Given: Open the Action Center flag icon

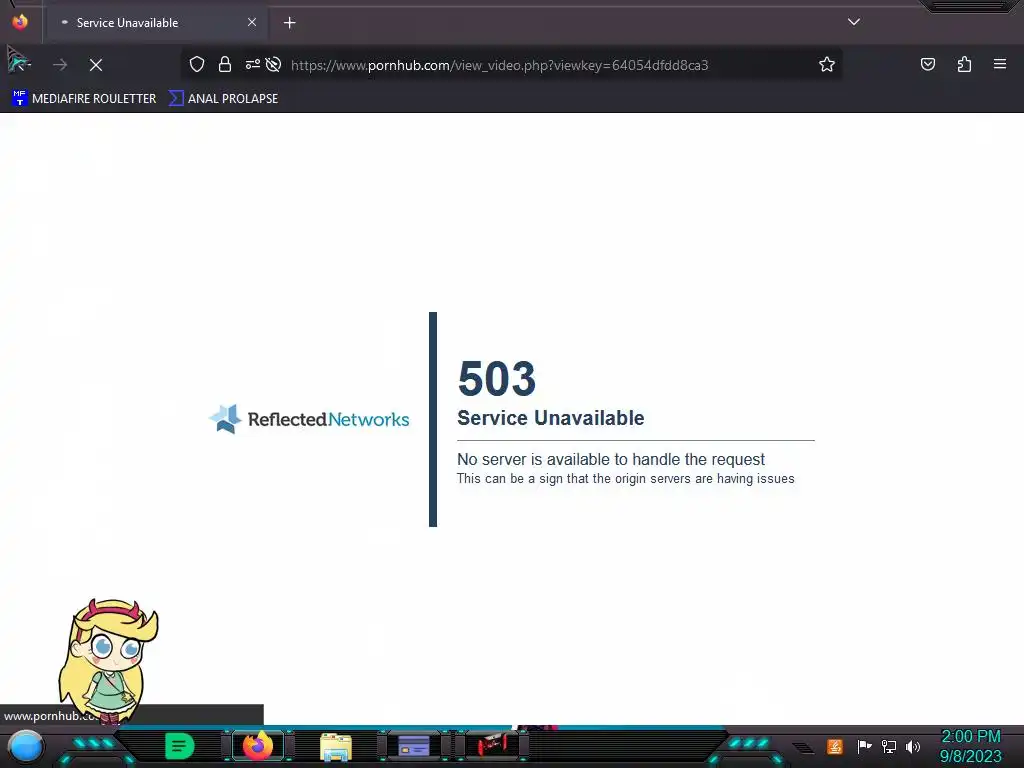Looking at the screenshot, I should [x=864, y=746].
